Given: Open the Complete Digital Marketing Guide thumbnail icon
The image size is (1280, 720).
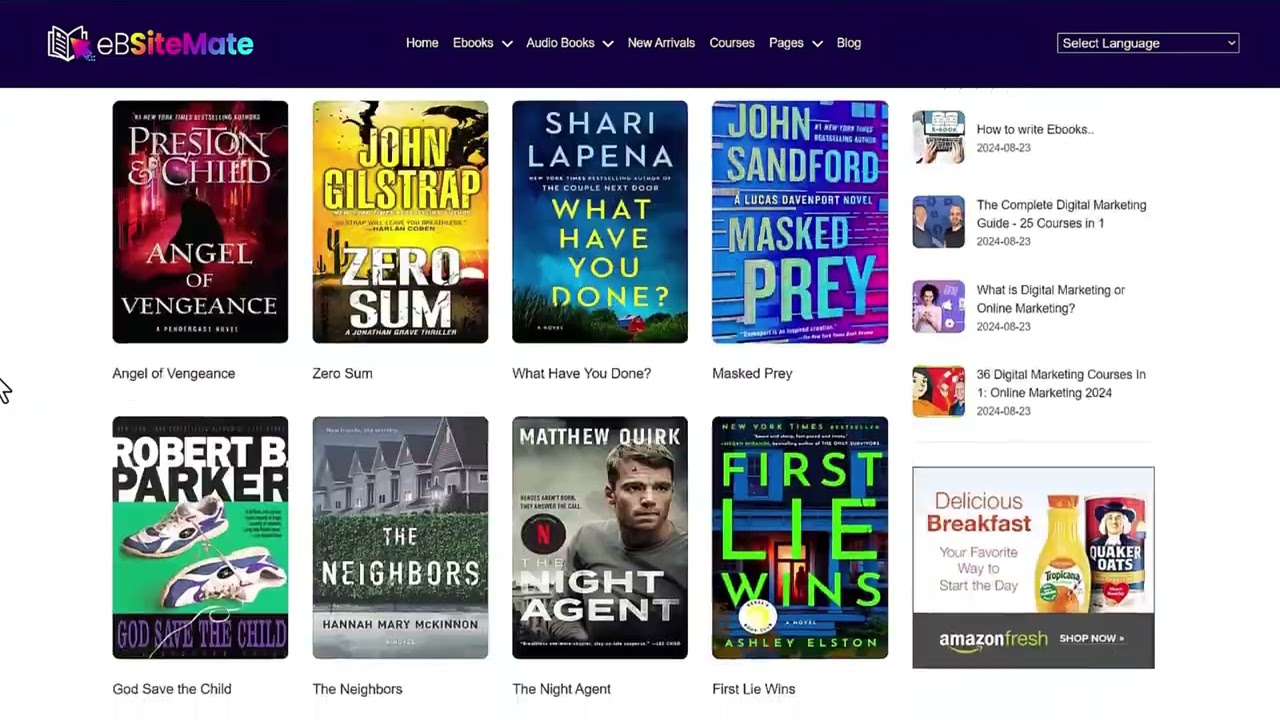Looking at the screenshot, I should (938, 222).
